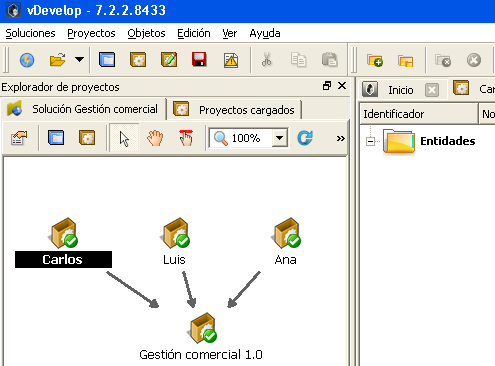Click the add folder icon with green plus
Image resolution: width=495 pixels, height=366 pixels.
coord(375,60)
